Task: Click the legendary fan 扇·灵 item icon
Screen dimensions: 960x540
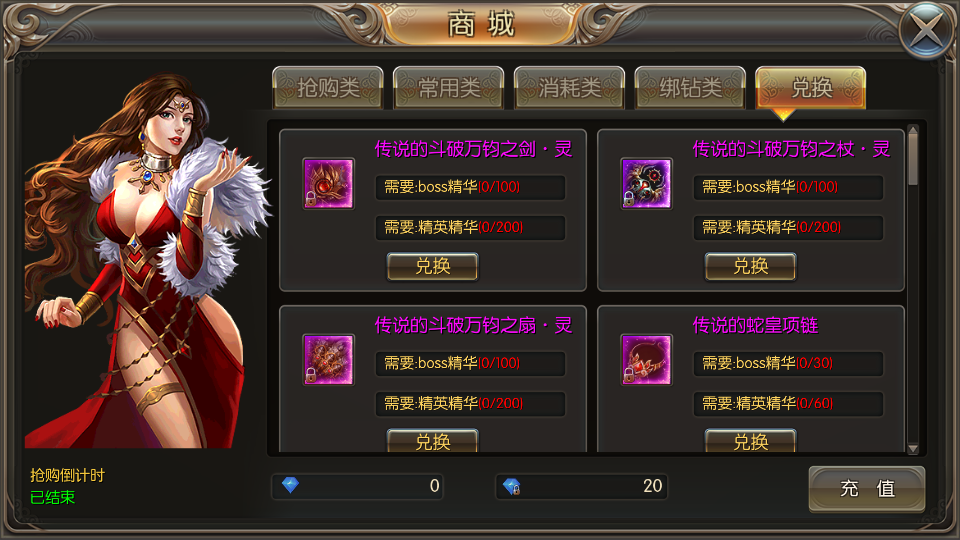Action: pyautogui.click(x=329, y=359)
